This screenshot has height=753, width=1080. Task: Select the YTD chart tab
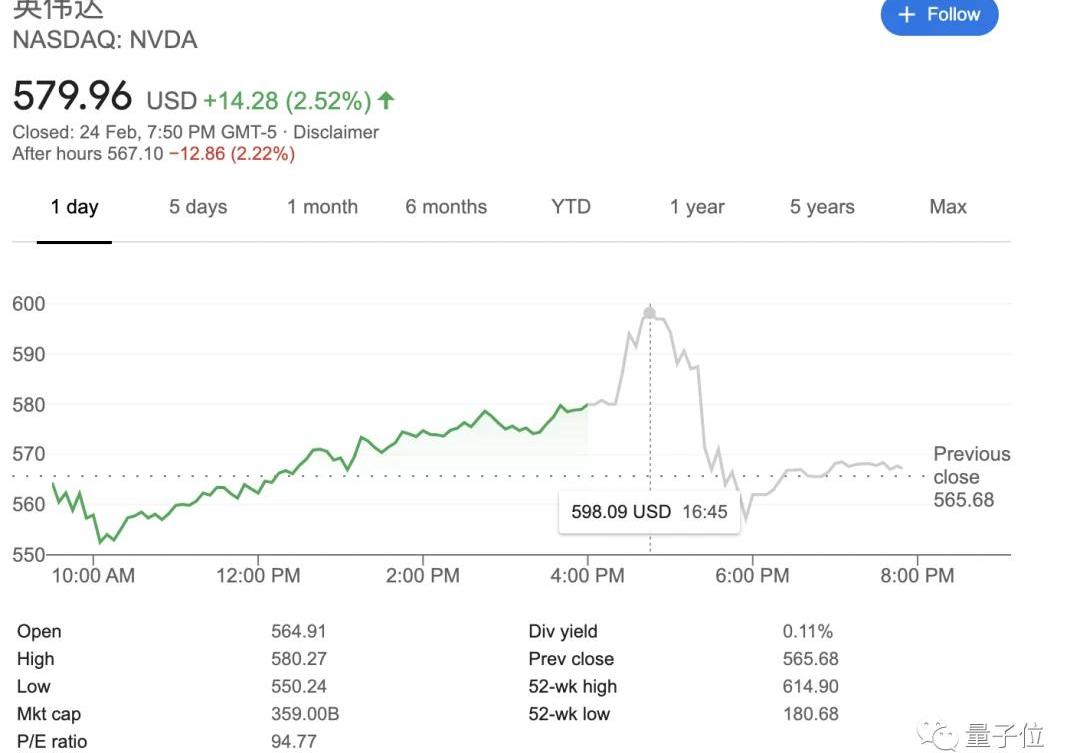point(571,207)
